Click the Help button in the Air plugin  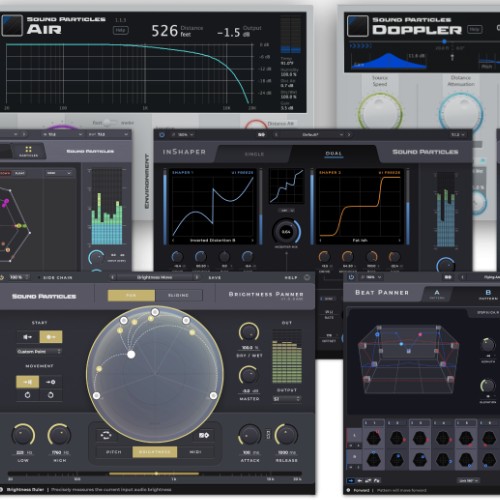click(120, 30)
